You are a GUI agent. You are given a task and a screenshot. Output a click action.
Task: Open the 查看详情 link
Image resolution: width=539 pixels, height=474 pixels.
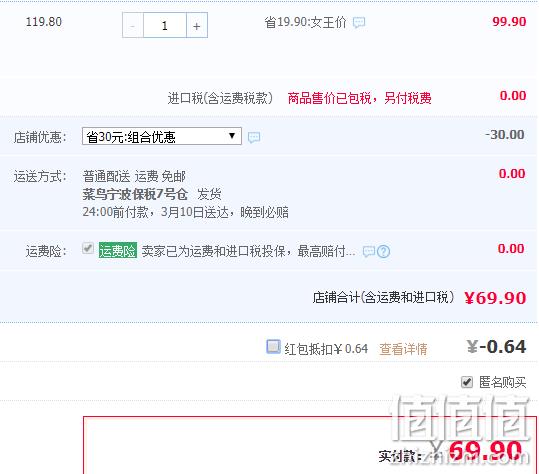403,349
